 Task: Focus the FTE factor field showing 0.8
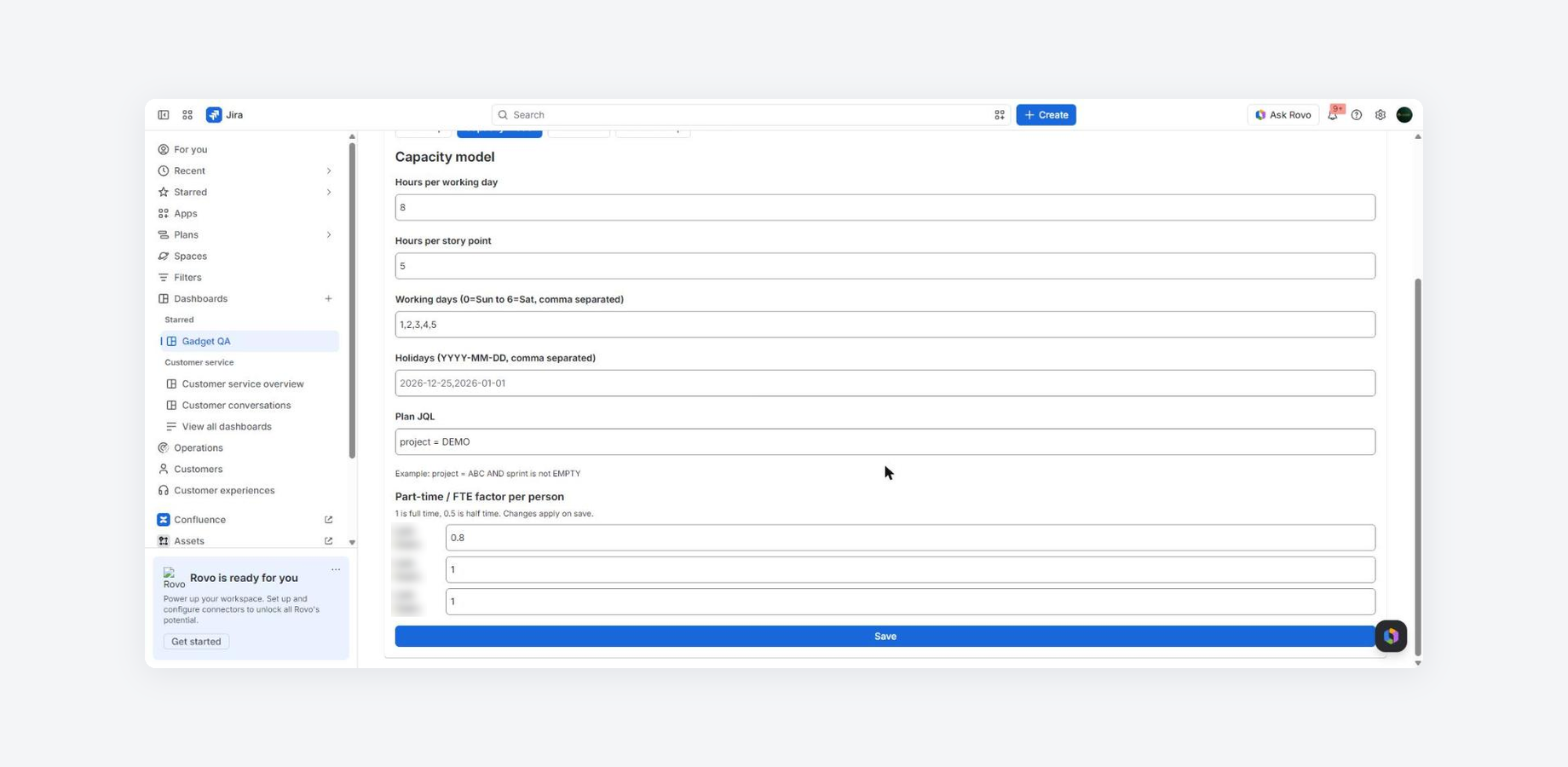coord(910,538)
